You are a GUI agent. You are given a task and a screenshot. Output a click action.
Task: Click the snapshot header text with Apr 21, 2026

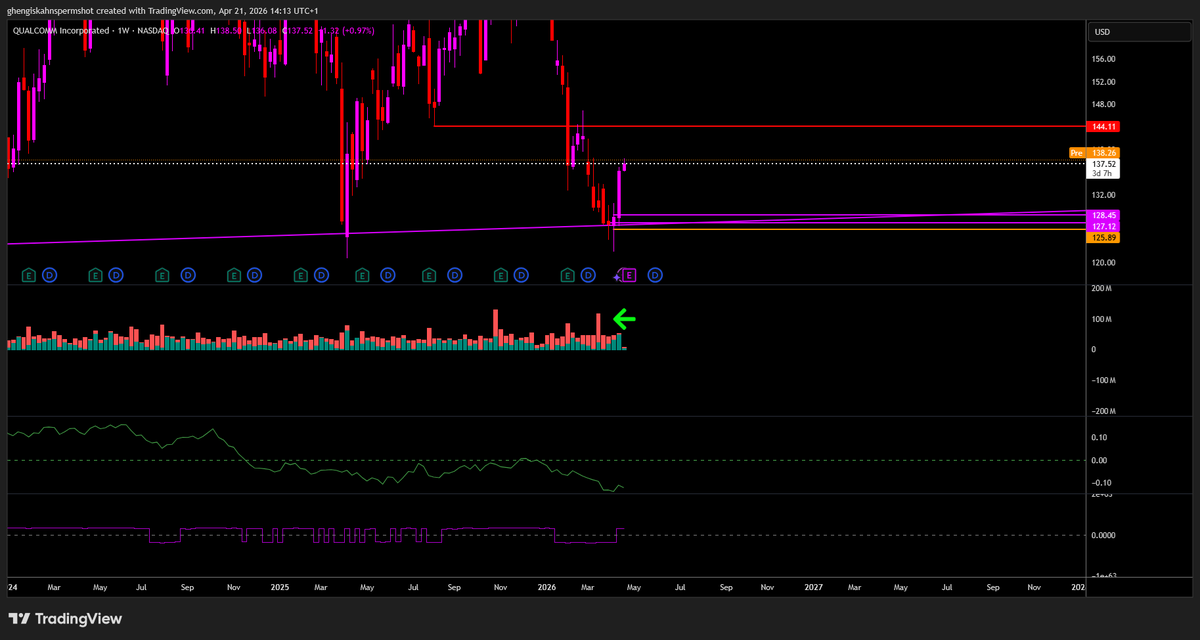pos(162,10)
